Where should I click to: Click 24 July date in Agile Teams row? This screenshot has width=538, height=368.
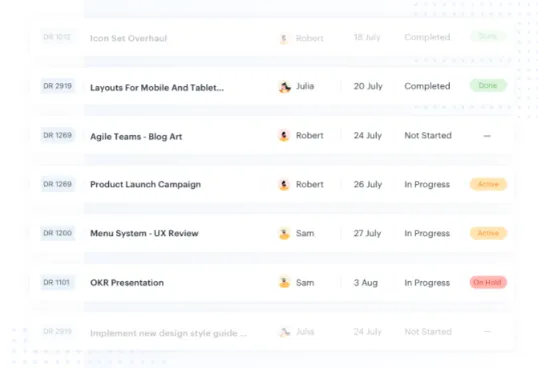pyautogui.click(x=368, y=135)
